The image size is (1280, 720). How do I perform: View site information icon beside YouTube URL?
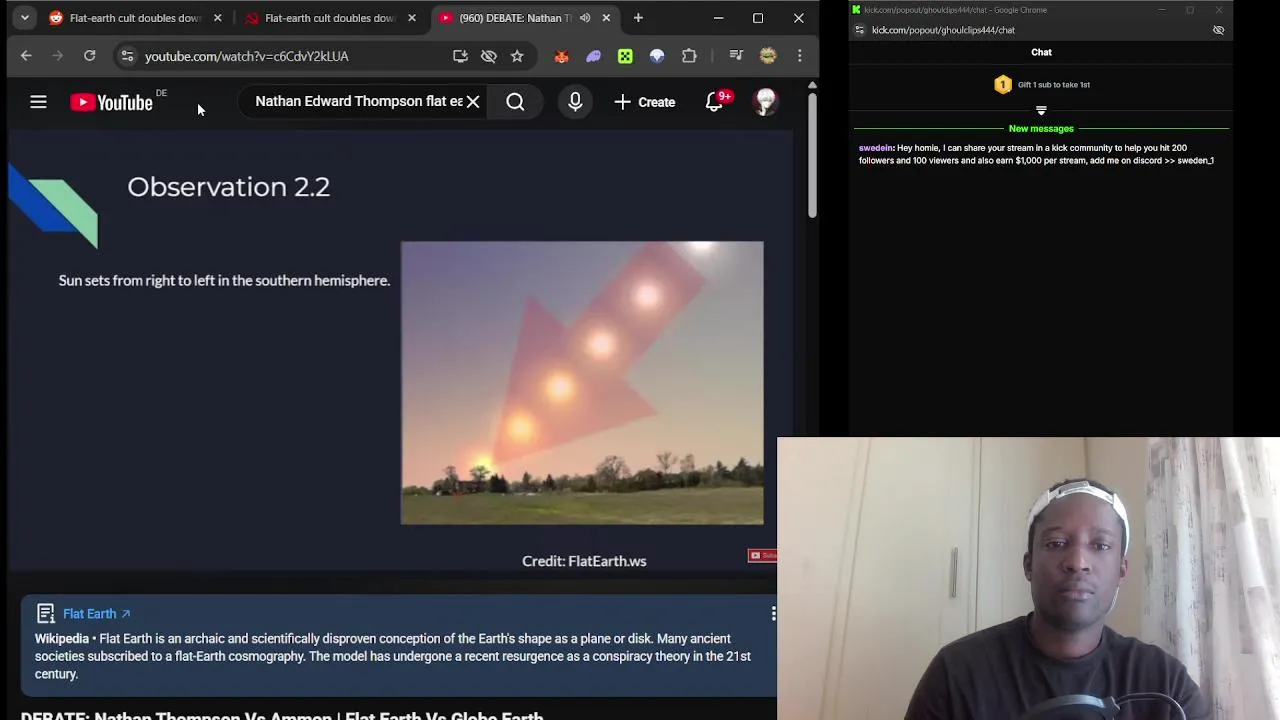coord(127,56)
